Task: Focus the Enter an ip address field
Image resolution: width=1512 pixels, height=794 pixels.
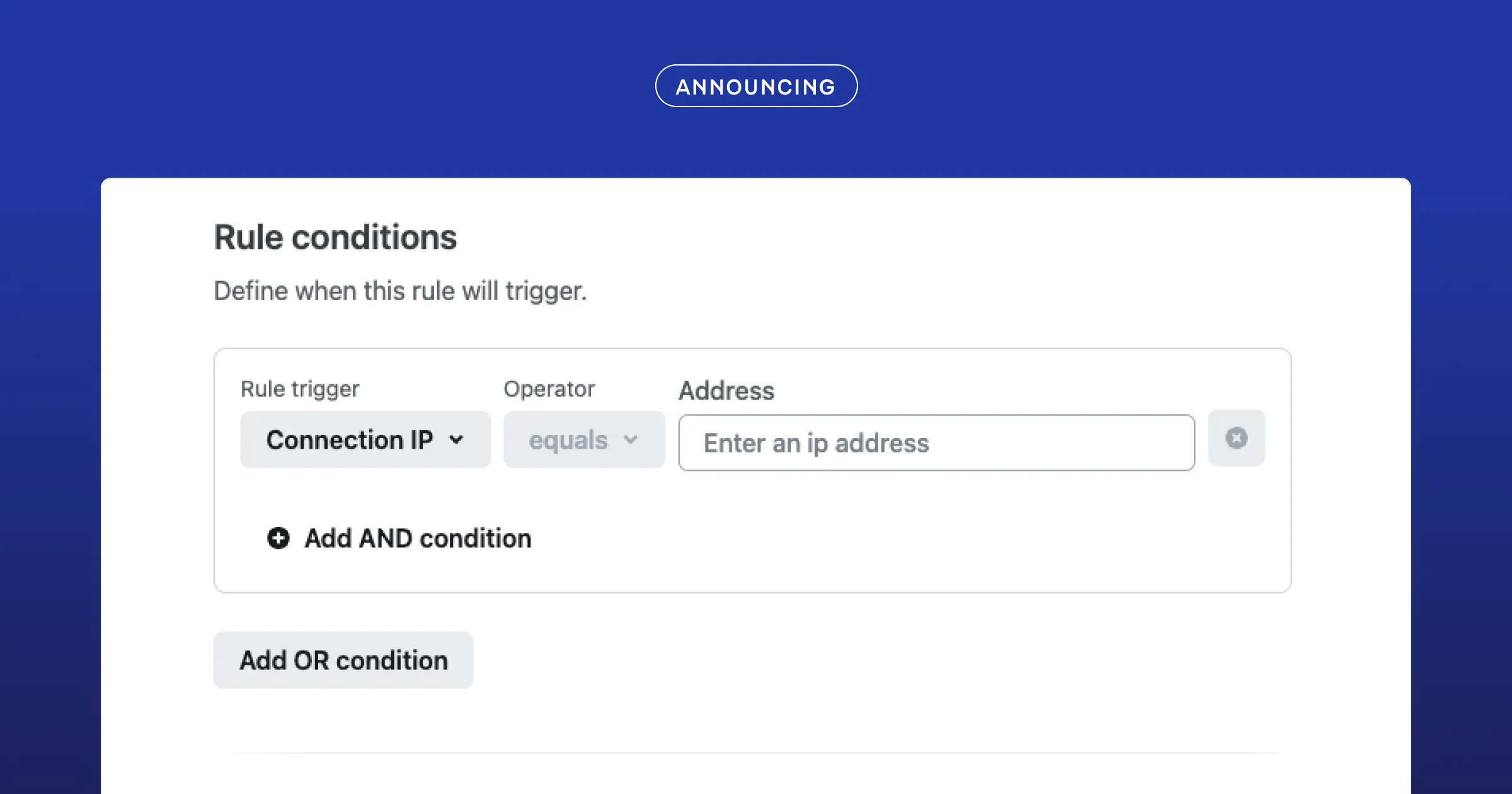Action: [936, 443]
